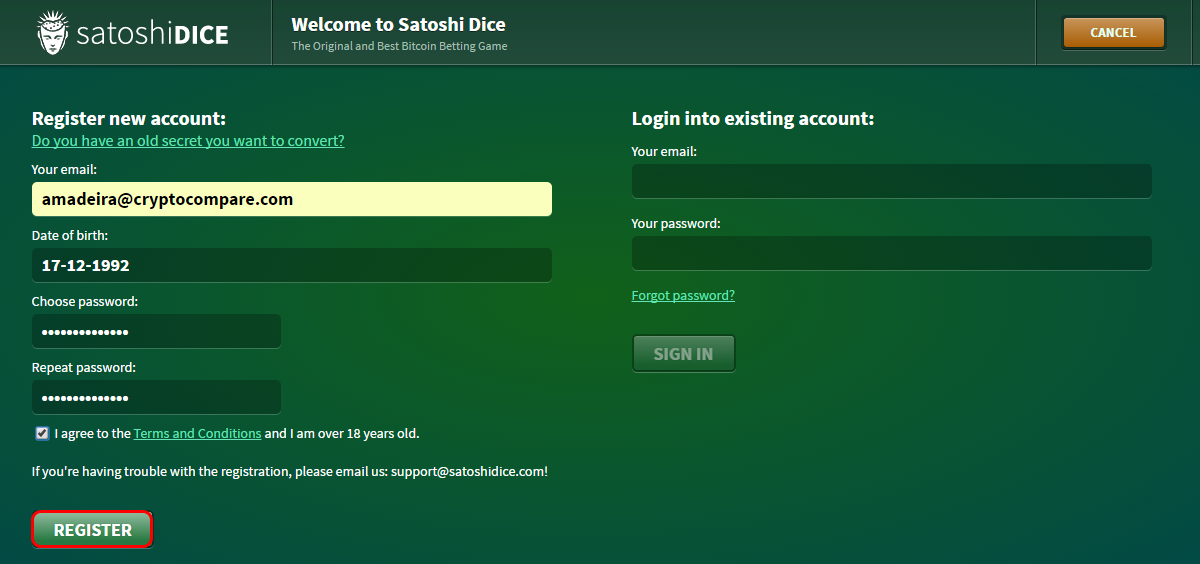
Task: Click the Satoshi Dice face logo icon
Action: pyautogui.click(x=53, y=33)
